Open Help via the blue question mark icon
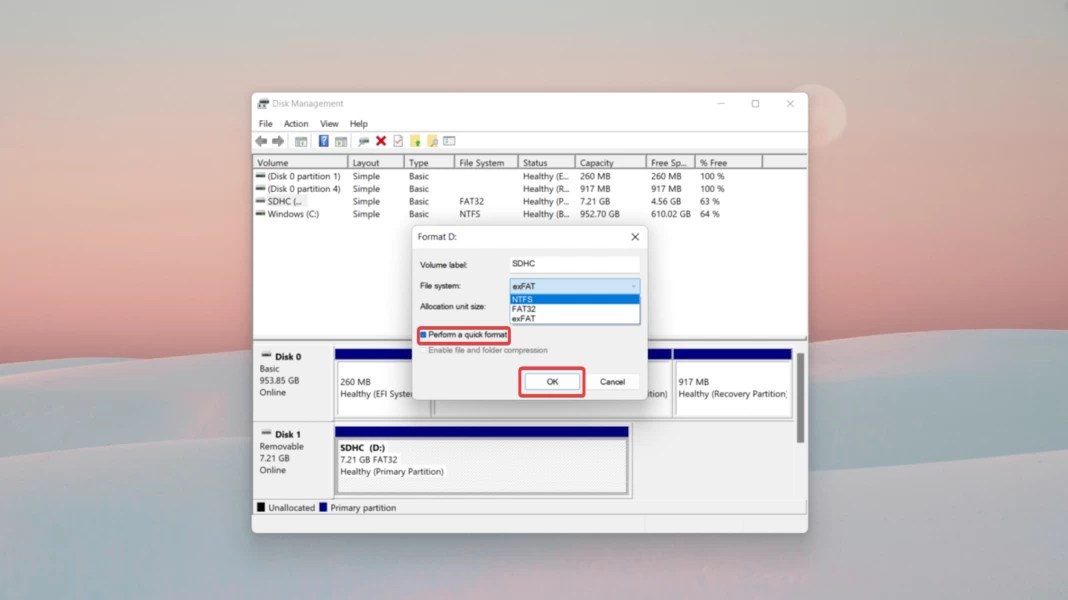The image size is (1068, 600). coord(322,140)
